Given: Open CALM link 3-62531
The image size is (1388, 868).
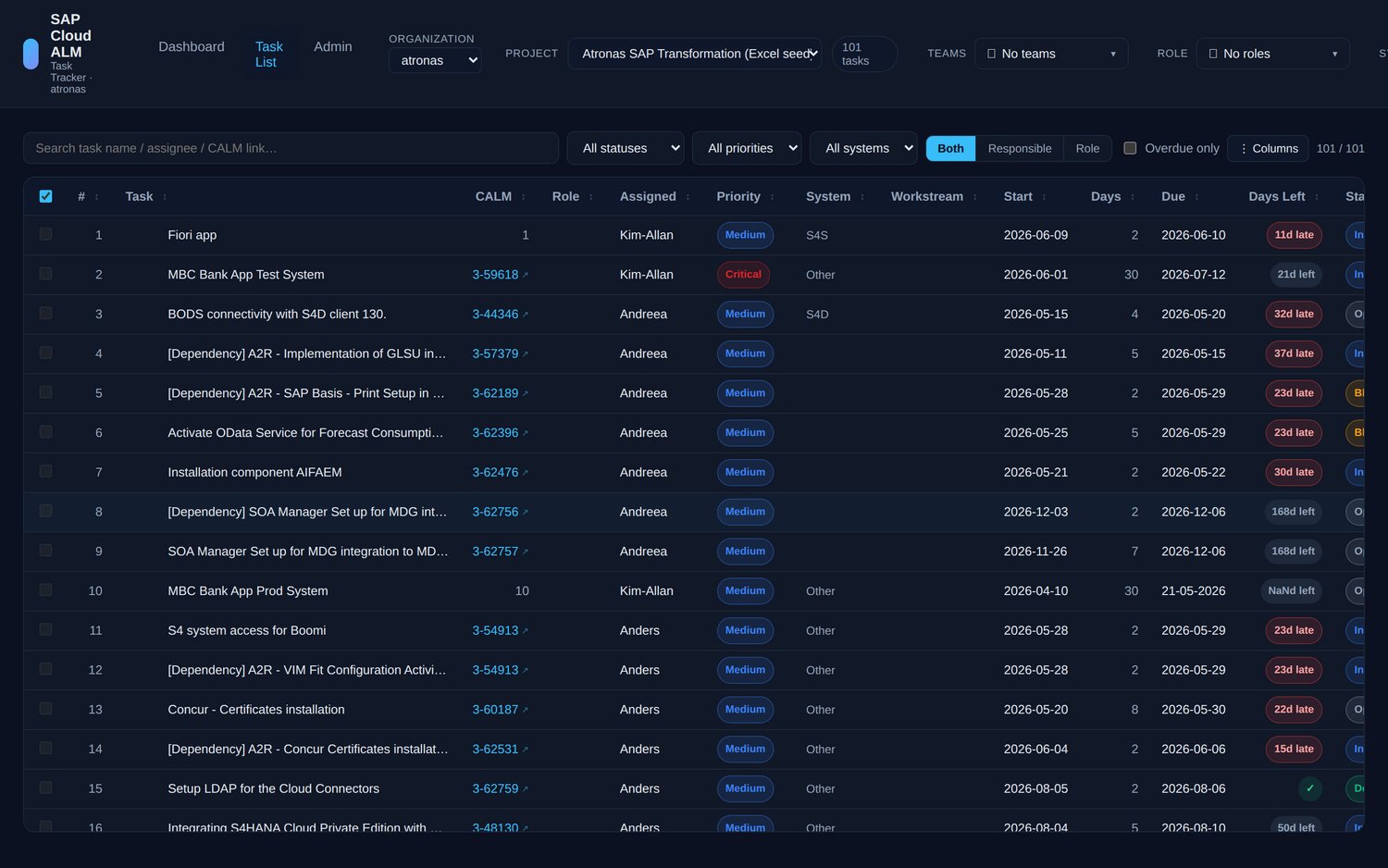Looking at the screenshot, I should click(x=495, y=750).
